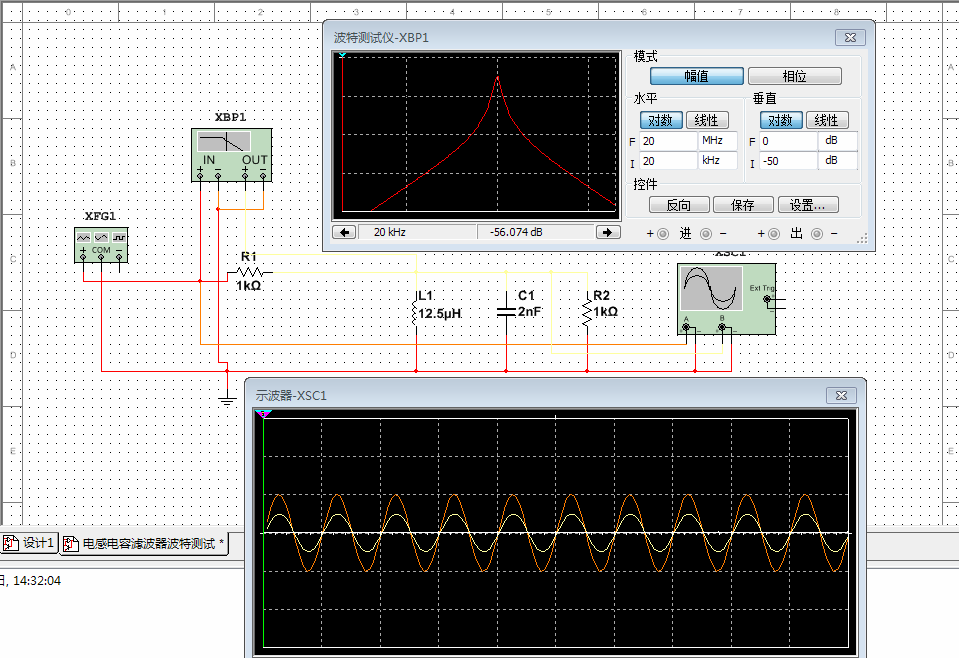Open Bode plotter 设置... settings
959x658 pixels.
tap(808, 205)
